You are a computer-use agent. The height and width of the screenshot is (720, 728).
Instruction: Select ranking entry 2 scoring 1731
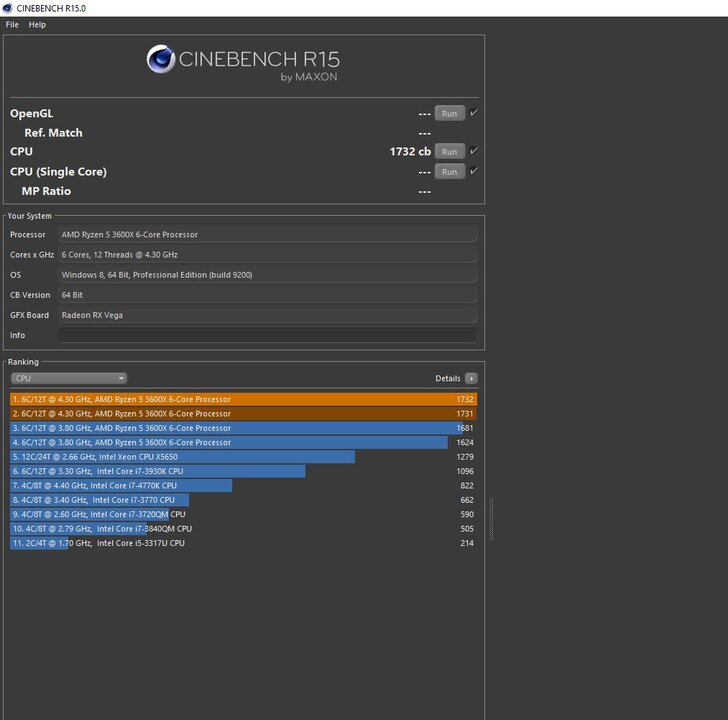[x=243, y=414]
